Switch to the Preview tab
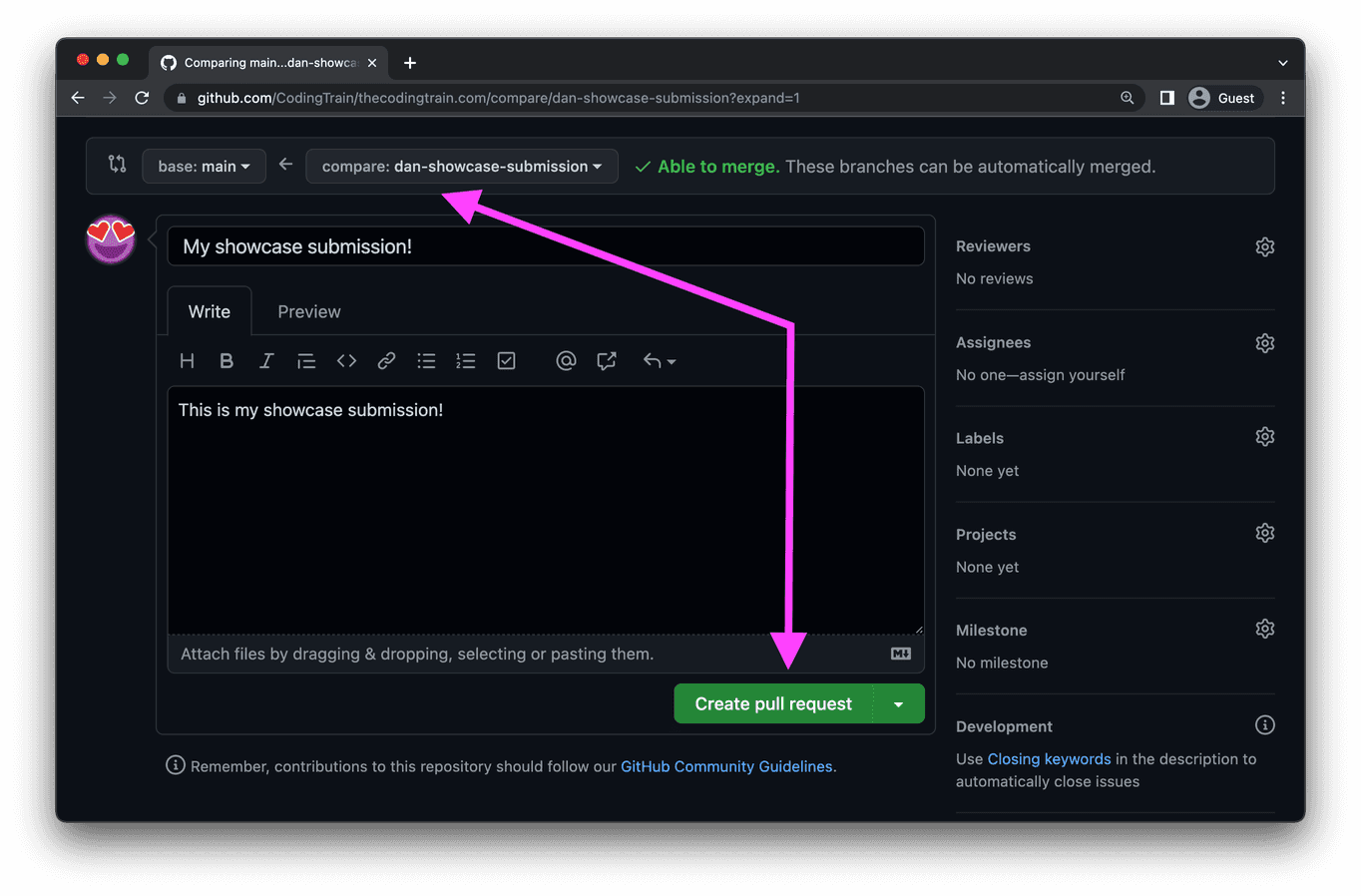Image resolution: width=1361 pixels, height=896 pixels. click(308, 312)
